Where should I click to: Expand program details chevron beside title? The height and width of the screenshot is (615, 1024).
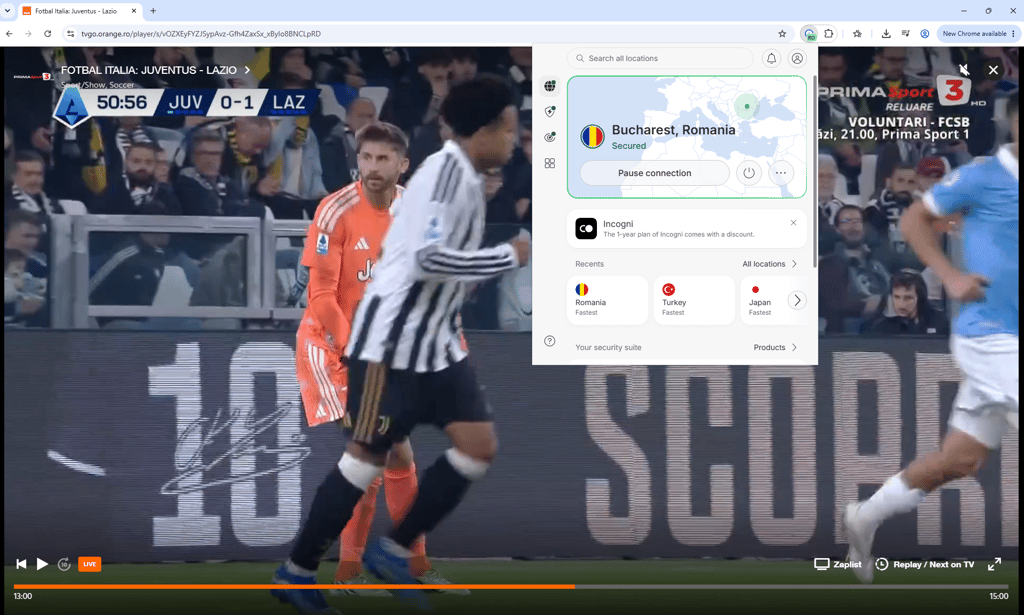(x=247, y=70)
